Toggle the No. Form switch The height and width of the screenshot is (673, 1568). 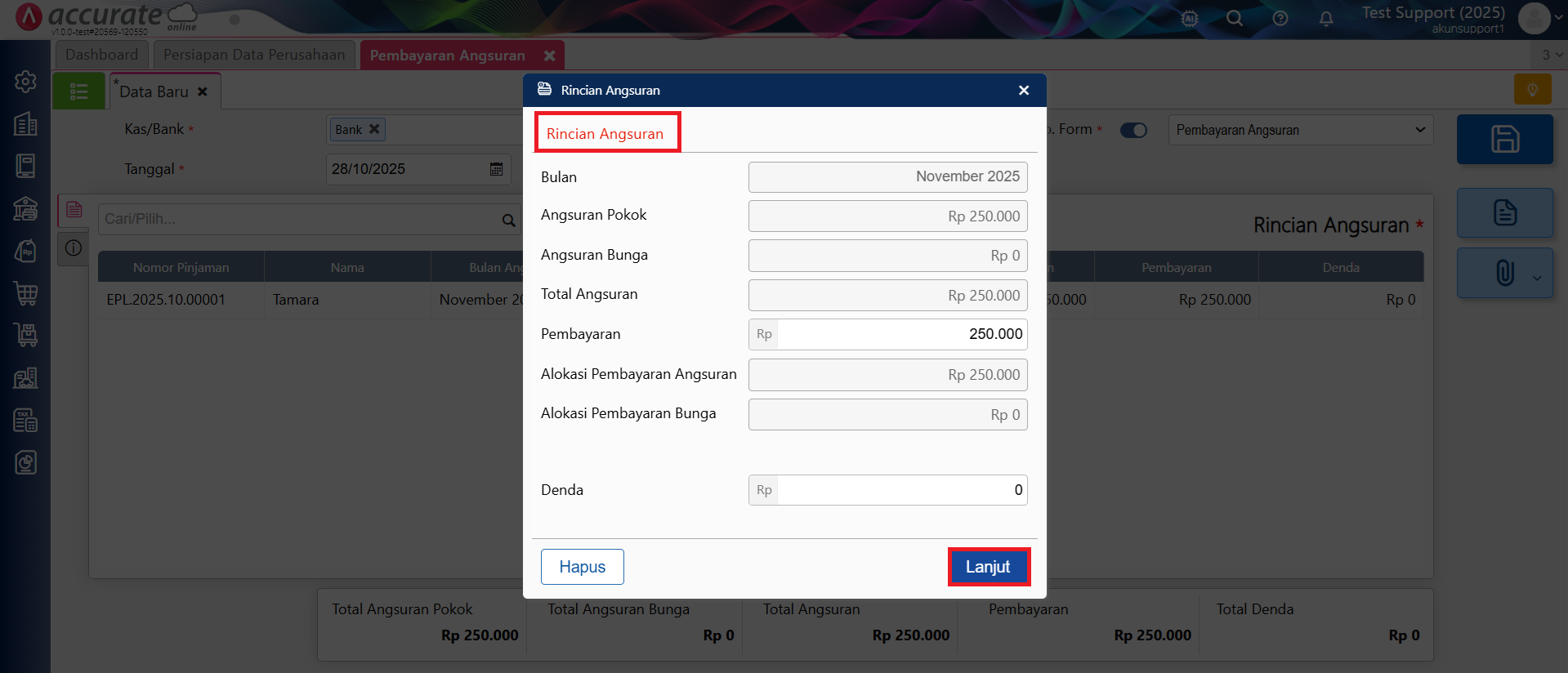(x=1133, y=130)
